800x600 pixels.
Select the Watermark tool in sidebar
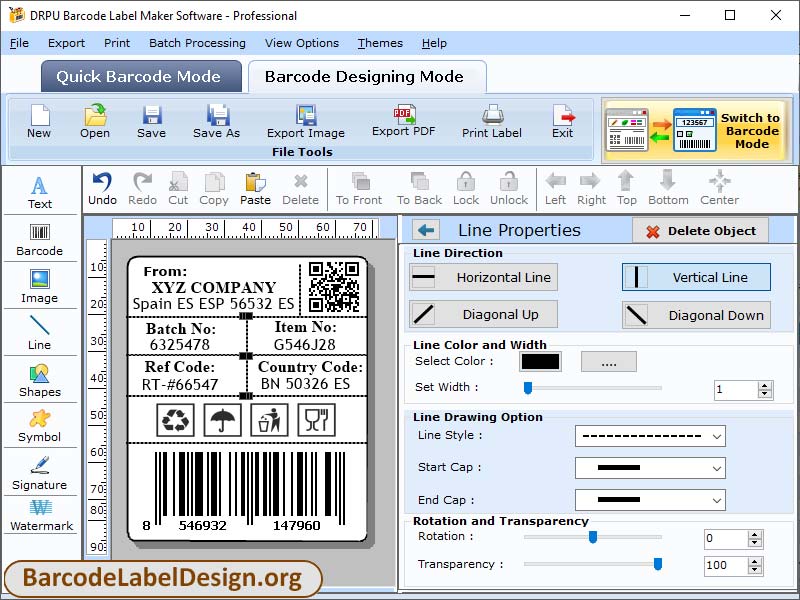41,515
